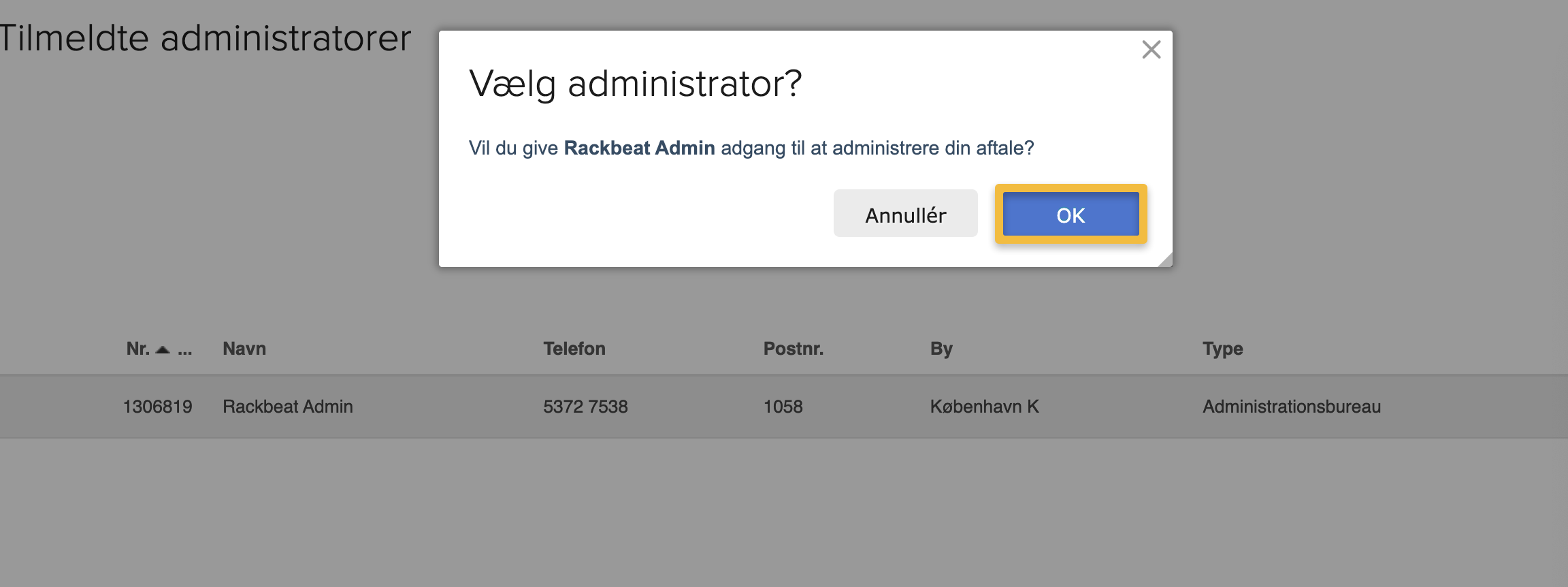Screen dimensions: 1568x587
Task: Click the Type column header
Action: tap(1222, 349)
